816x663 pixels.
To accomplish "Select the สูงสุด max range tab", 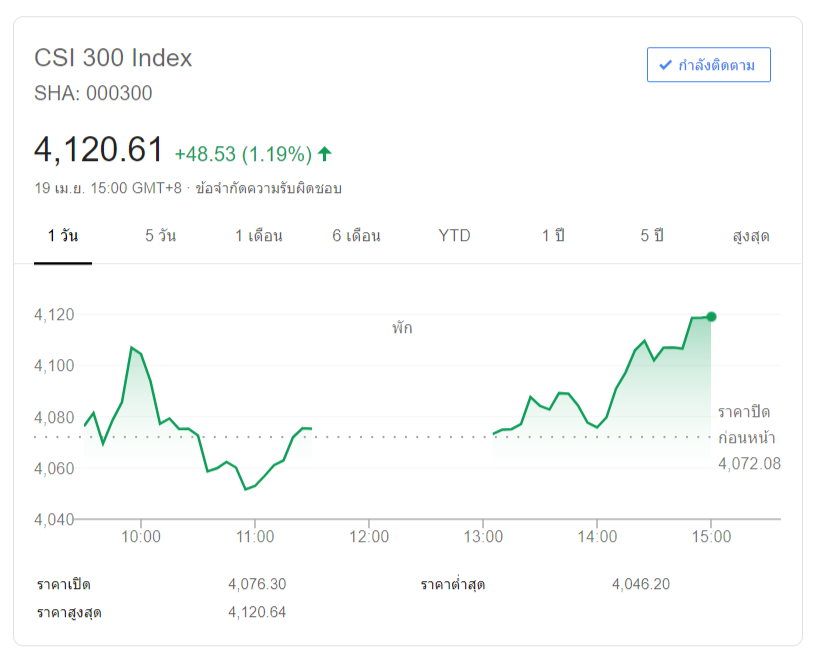I will 751,236.
